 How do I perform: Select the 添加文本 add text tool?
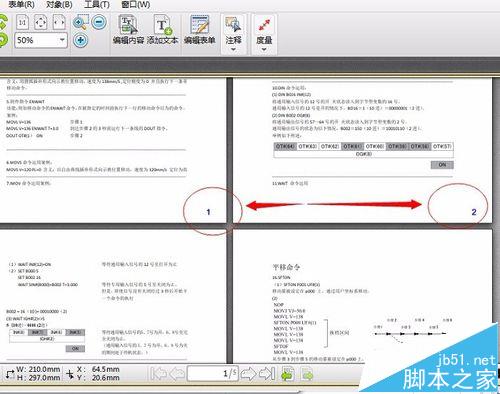tap(162, 30)
